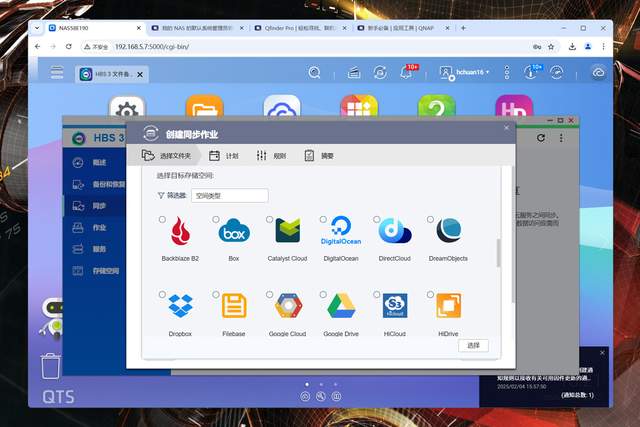Select the DreamObjects radio button
The height and width of the screenshot is (427, 640).
430,220
